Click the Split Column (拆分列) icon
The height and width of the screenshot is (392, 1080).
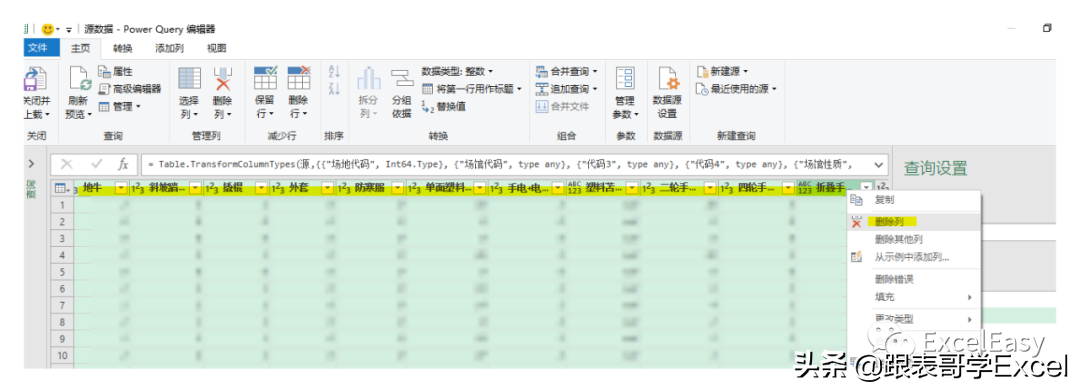pos(369,79)
